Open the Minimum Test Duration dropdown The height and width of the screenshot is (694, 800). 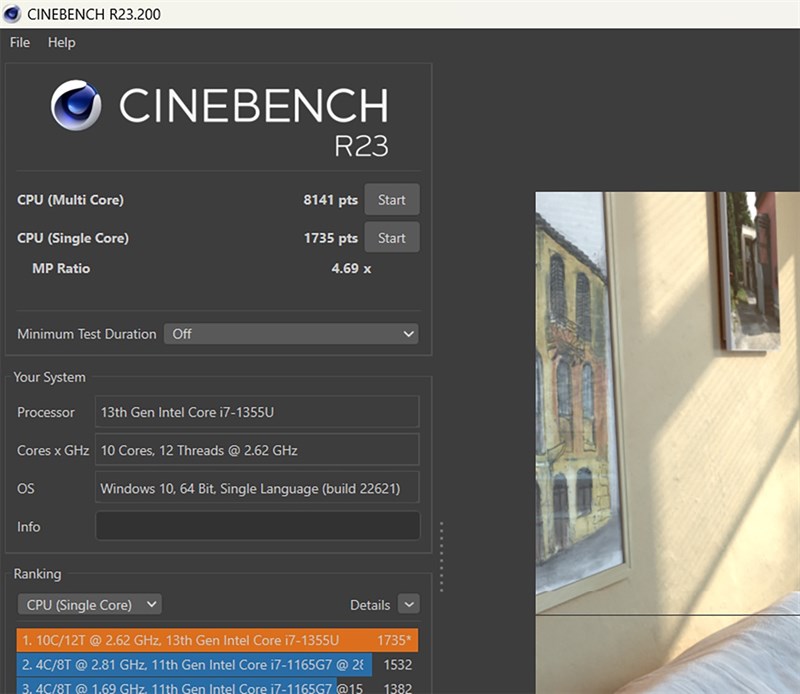[x=291, y=334]
